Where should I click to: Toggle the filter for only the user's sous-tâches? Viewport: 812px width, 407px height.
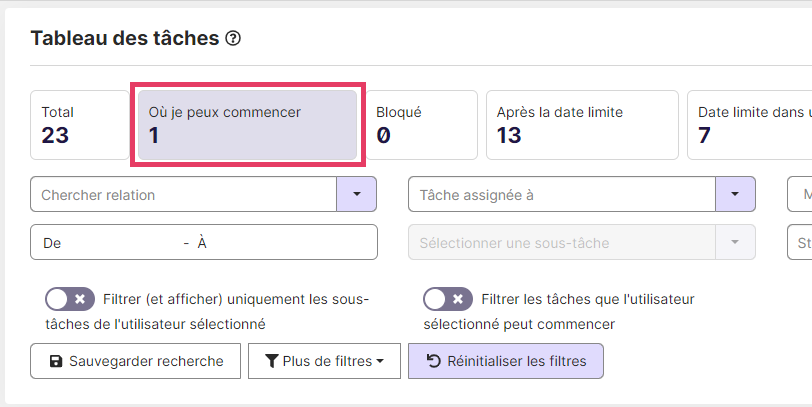point(70,299)
